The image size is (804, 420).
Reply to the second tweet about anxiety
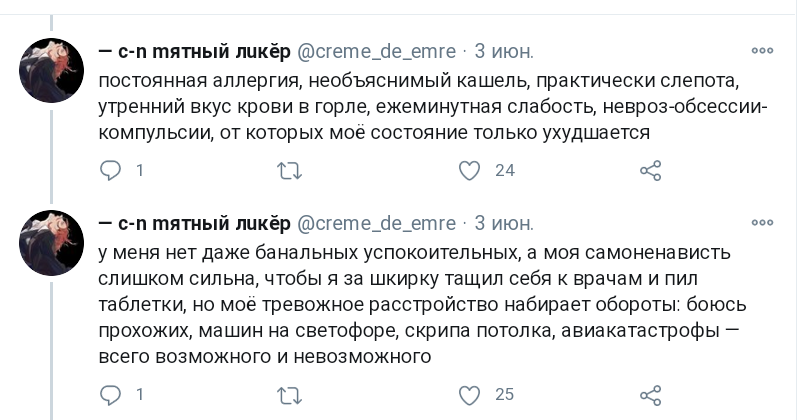111,394
